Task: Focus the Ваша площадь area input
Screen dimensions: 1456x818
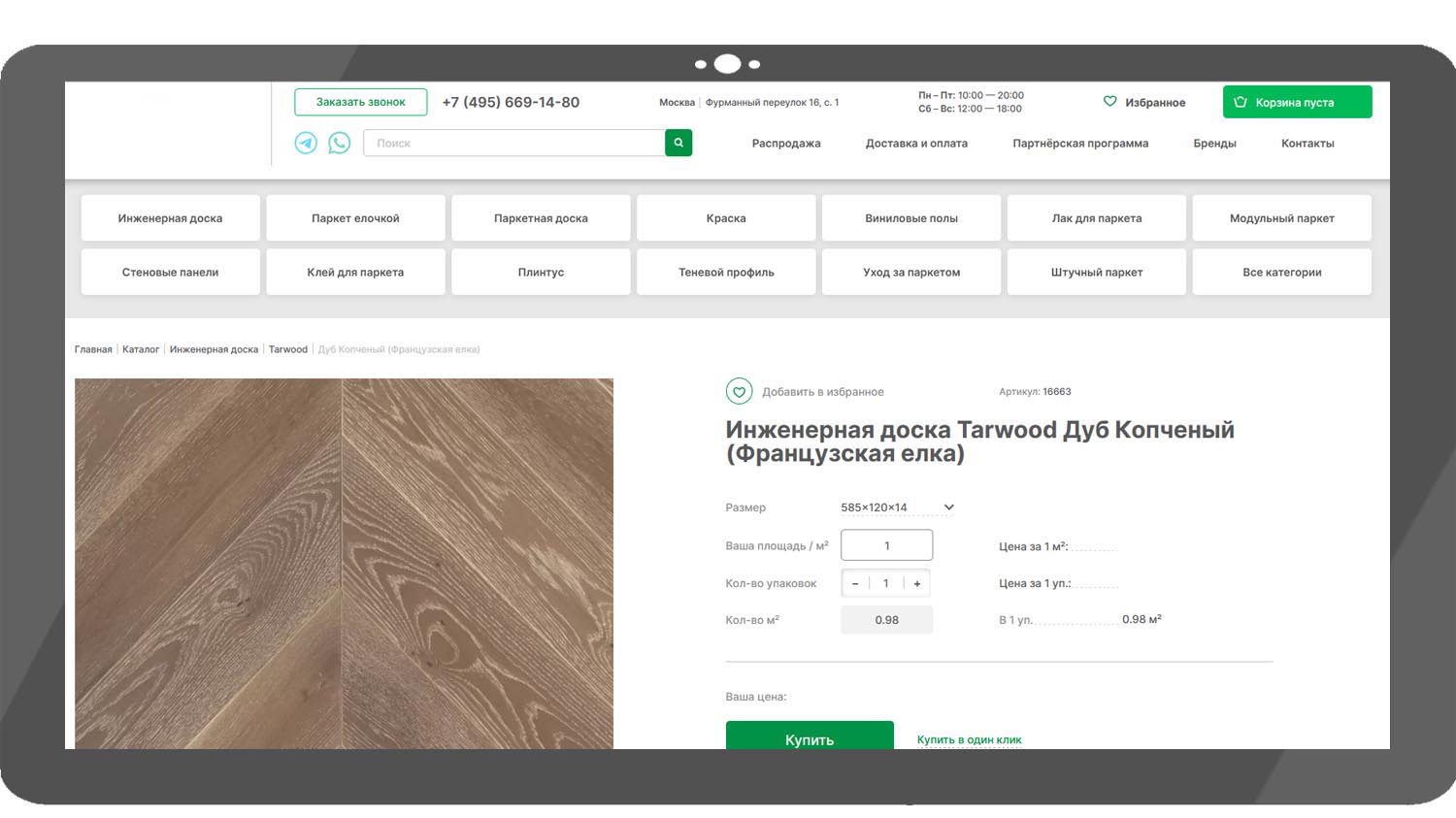Action: 886,545
